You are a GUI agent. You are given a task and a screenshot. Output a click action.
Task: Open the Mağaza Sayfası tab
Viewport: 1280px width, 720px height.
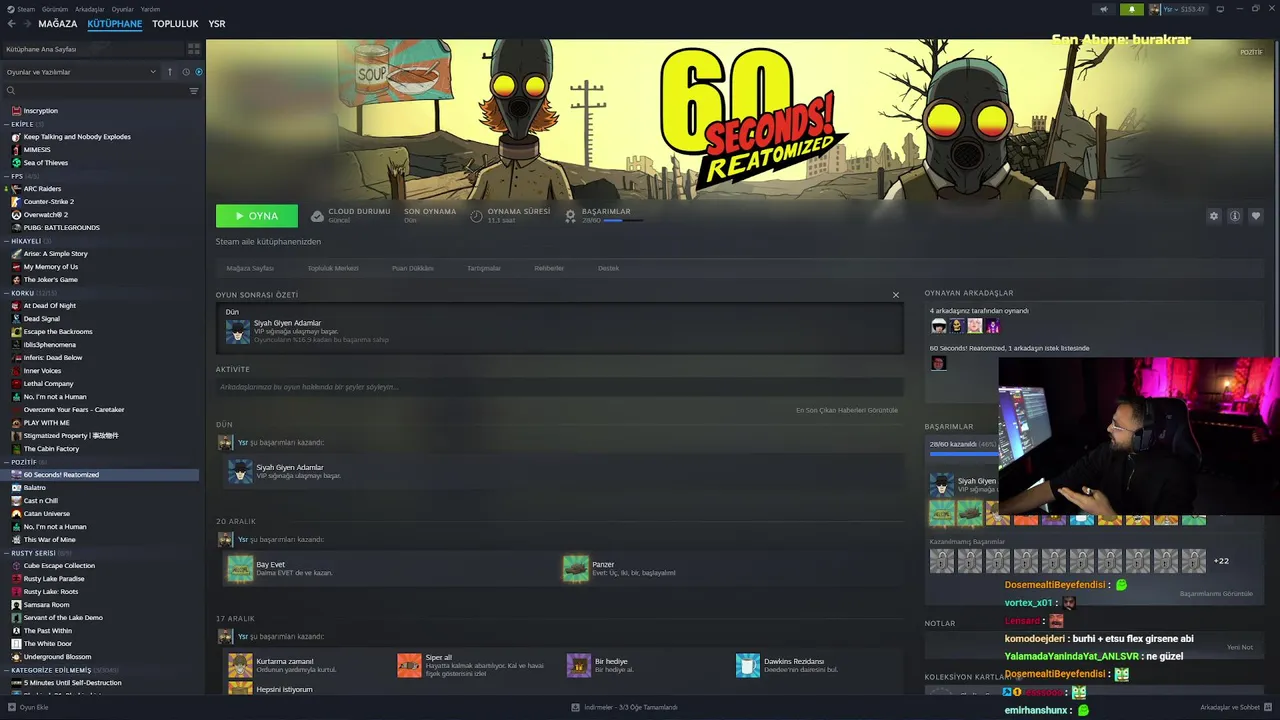pyautogui.click(x=250, y=268)
